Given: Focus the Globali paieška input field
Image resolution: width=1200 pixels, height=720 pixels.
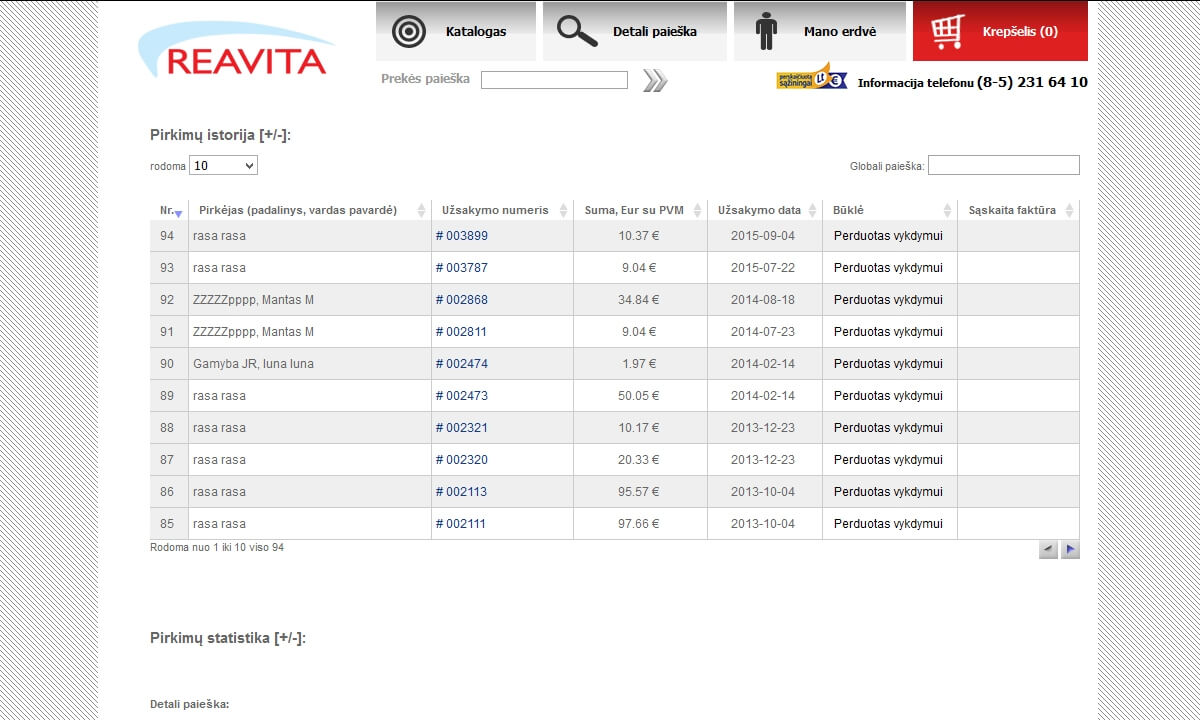Looking at the screenshot, I should pos(1004,165).
